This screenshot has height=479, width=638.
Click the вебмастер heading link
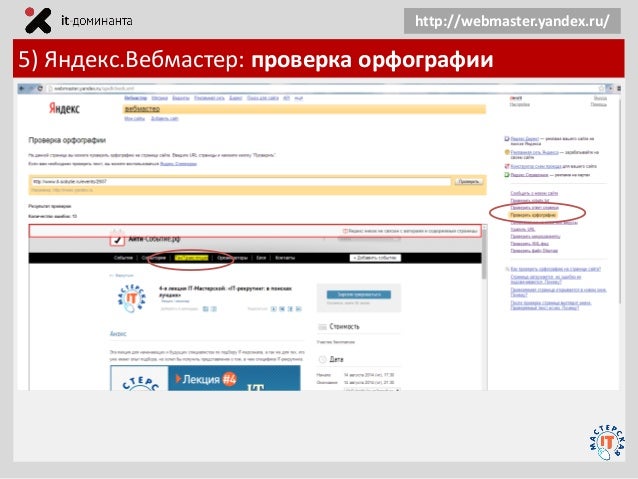(142, 109)
